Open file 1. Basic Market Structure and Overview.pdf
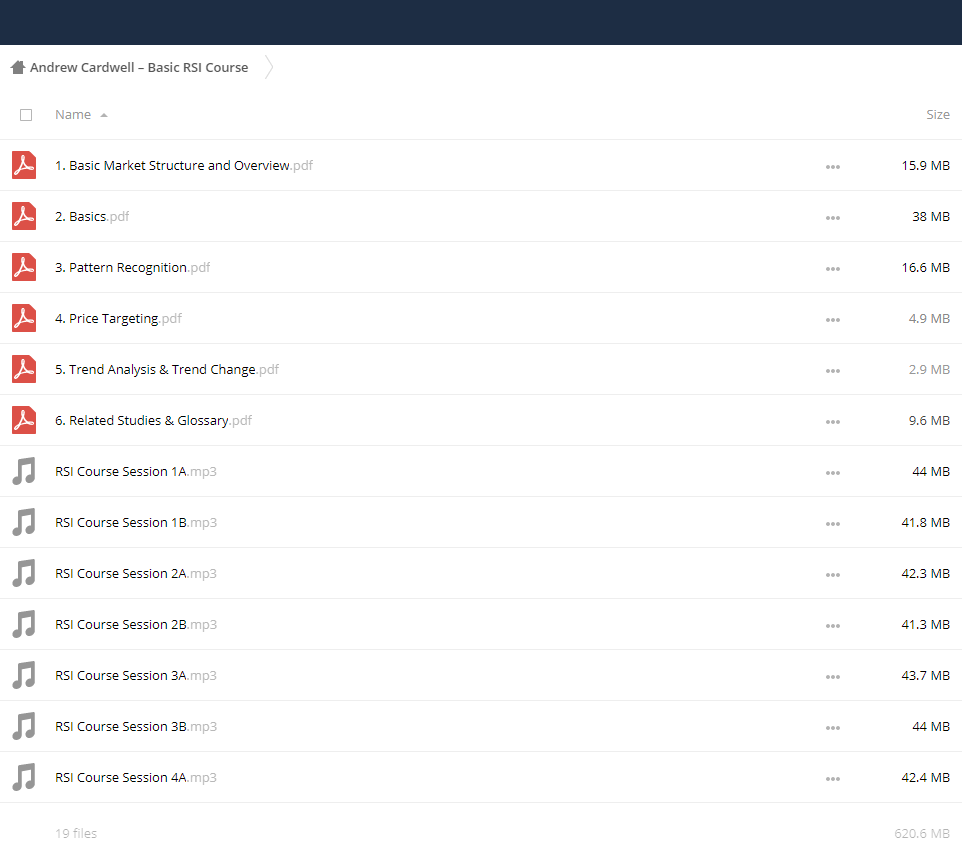Viewport: 962px width, 860px height. pyautogui.click(x=184, y=166)
